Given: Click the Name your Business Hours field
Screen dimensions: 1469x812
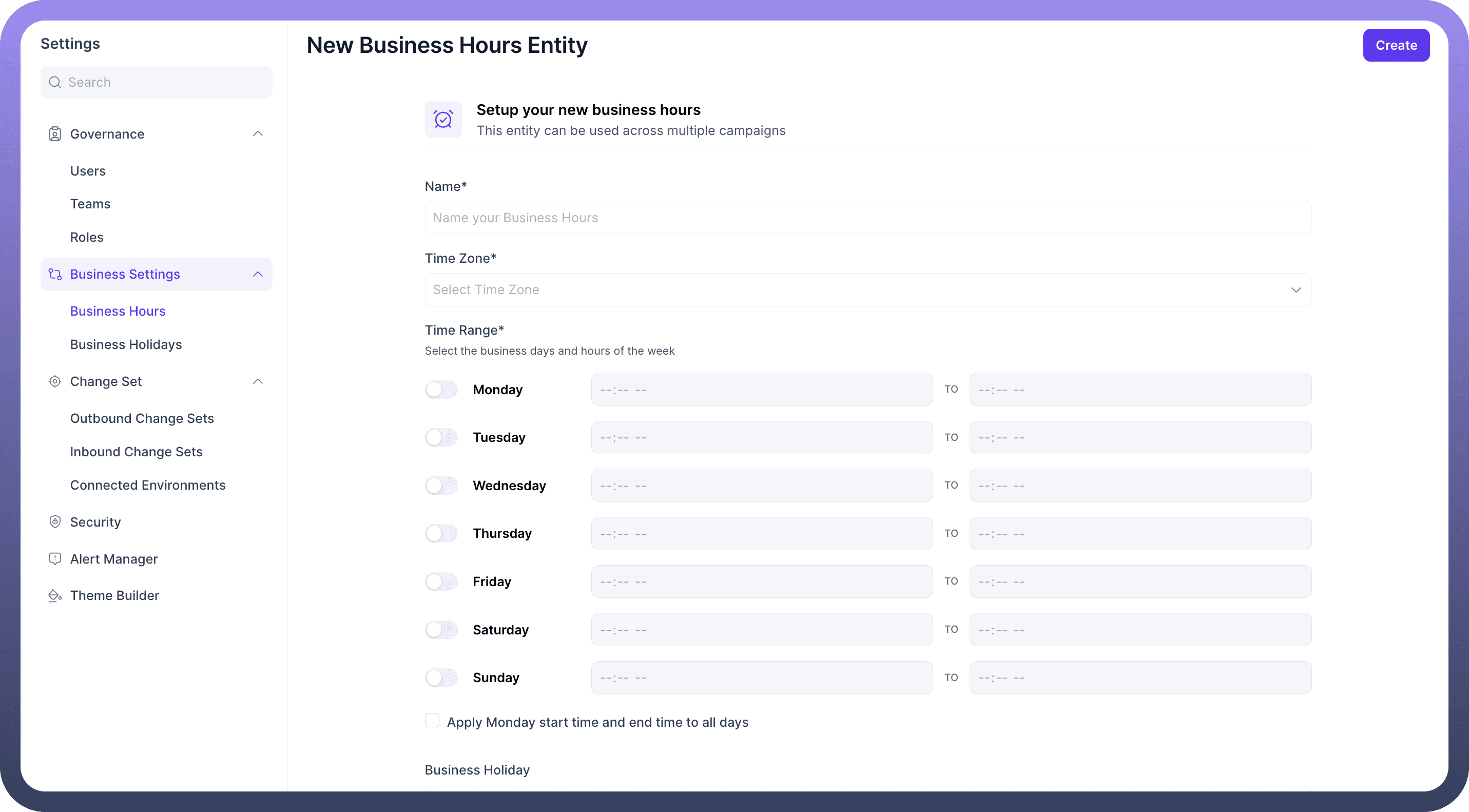Looking at the screenshot, I should pos(867,218).
